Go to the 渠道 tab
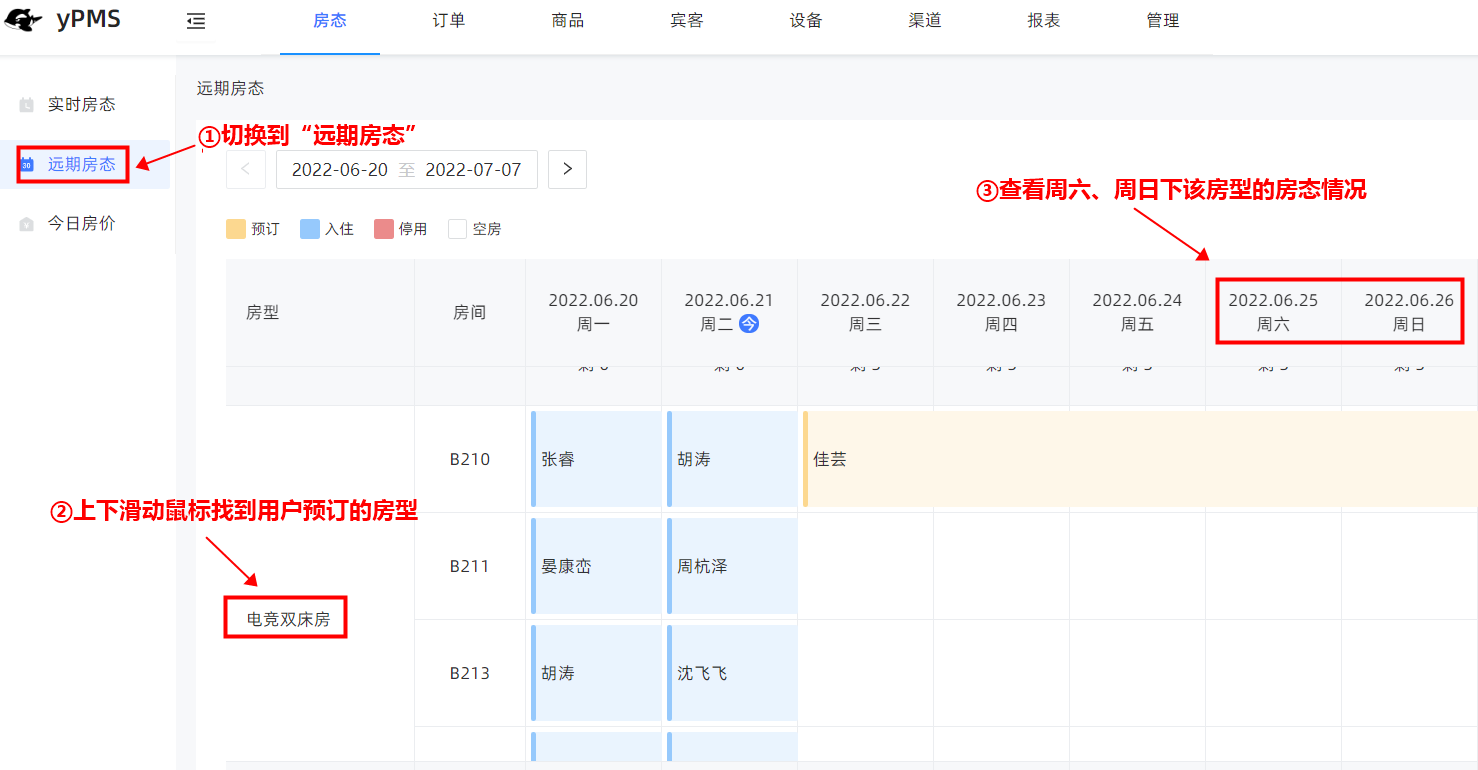The width and height of the screenshot is (1478, 770). [925, 20]
